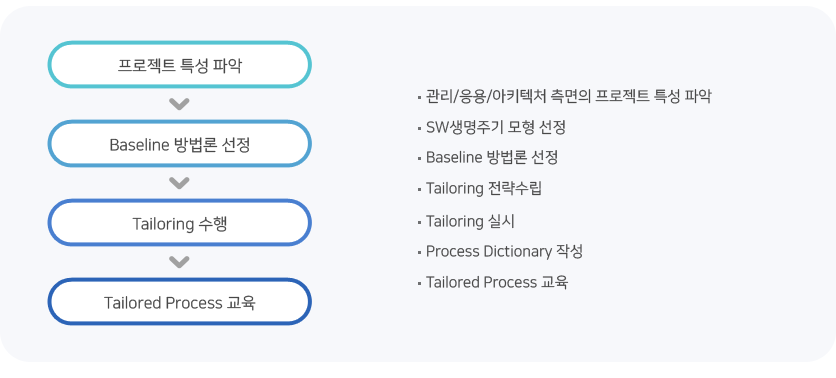
Task: Click the 관리/응용/아키텍처 측면의 프로젝트 특성 파악 line
Action: point(568,96)
